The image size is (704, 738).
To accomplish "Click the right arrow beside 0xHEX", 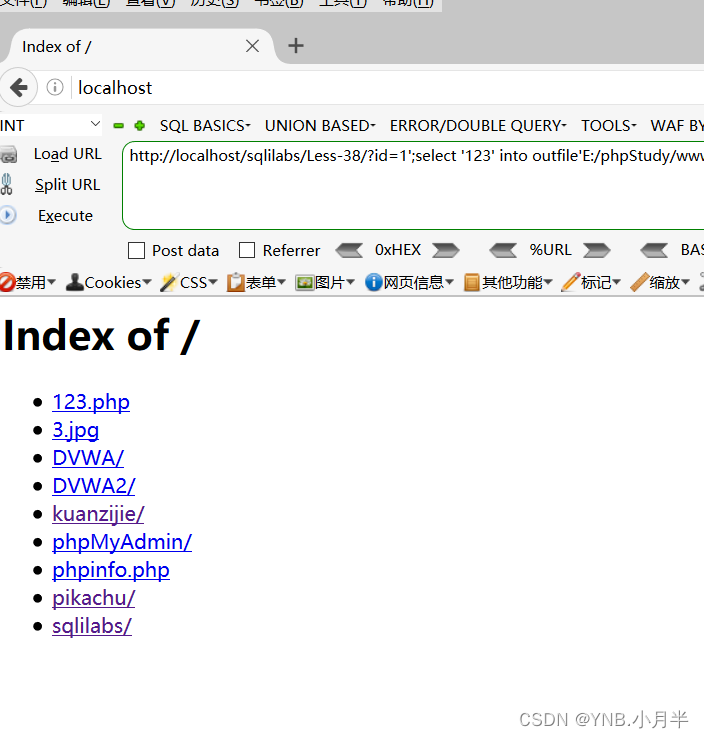I will click(446, 250).
